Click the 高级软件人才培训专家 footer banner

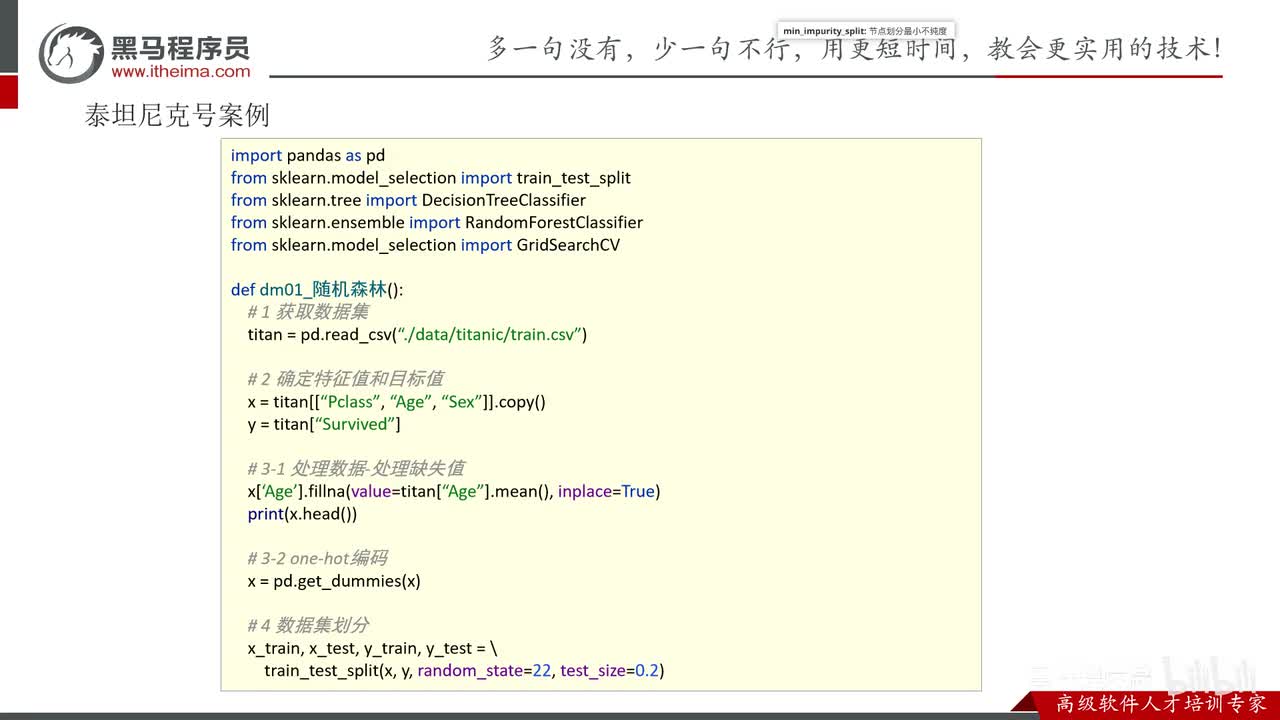pyautogui.click(x=1161, y=703)
